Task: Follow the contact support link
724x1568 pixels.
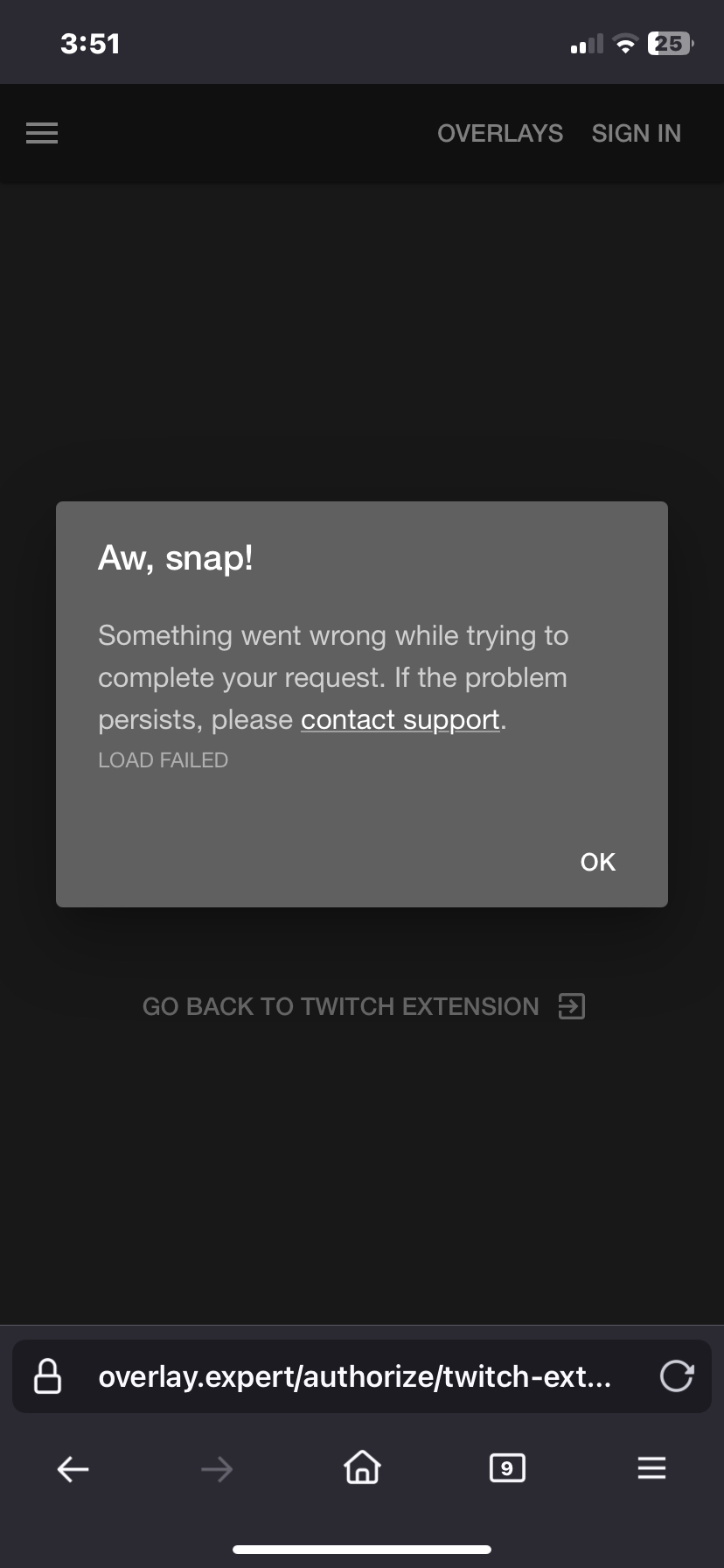Action: point(400,719)
